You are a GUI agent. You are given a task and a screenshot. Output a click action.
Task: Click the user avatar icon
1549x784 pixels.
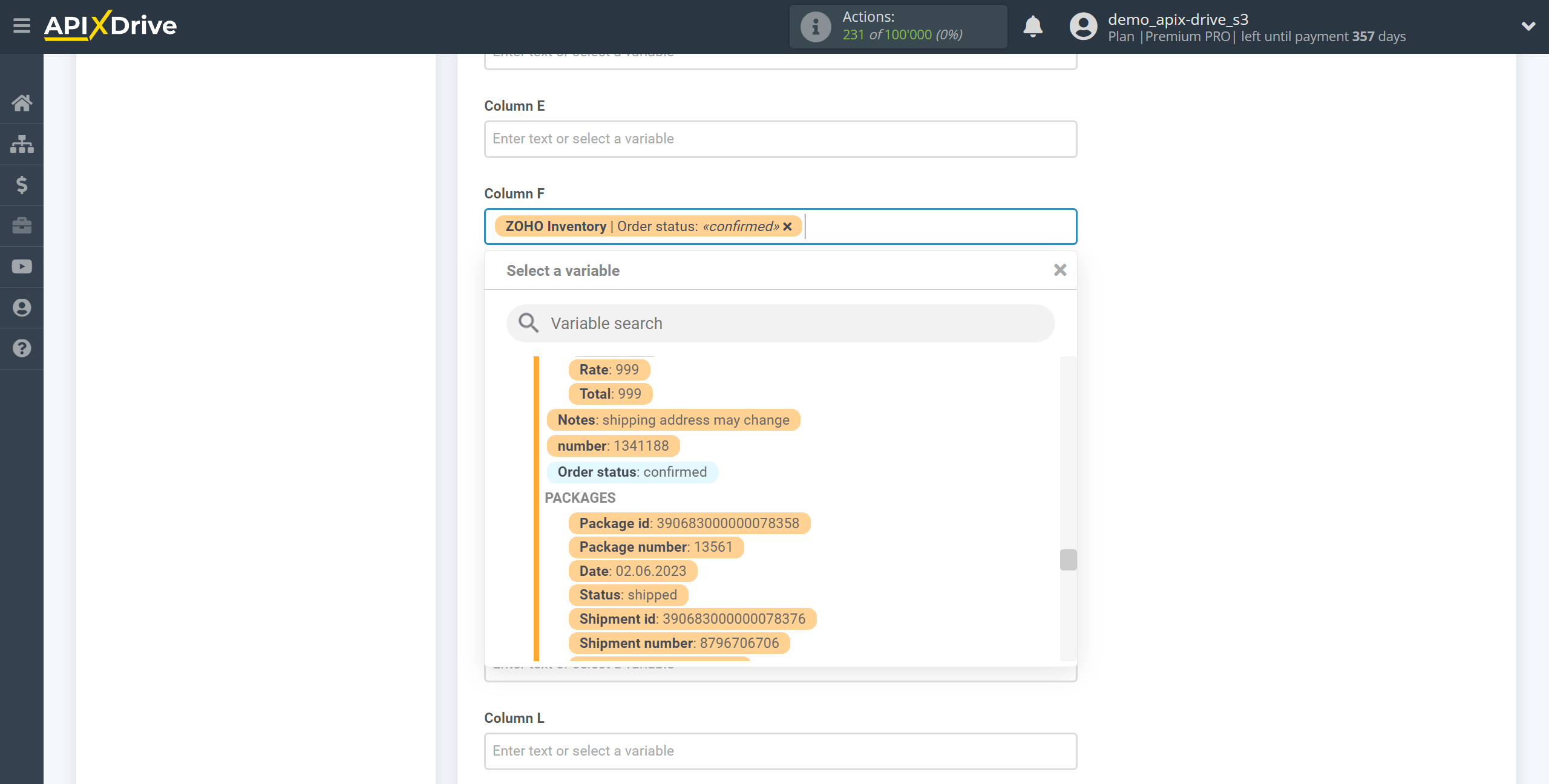(x=1083, y=27)
